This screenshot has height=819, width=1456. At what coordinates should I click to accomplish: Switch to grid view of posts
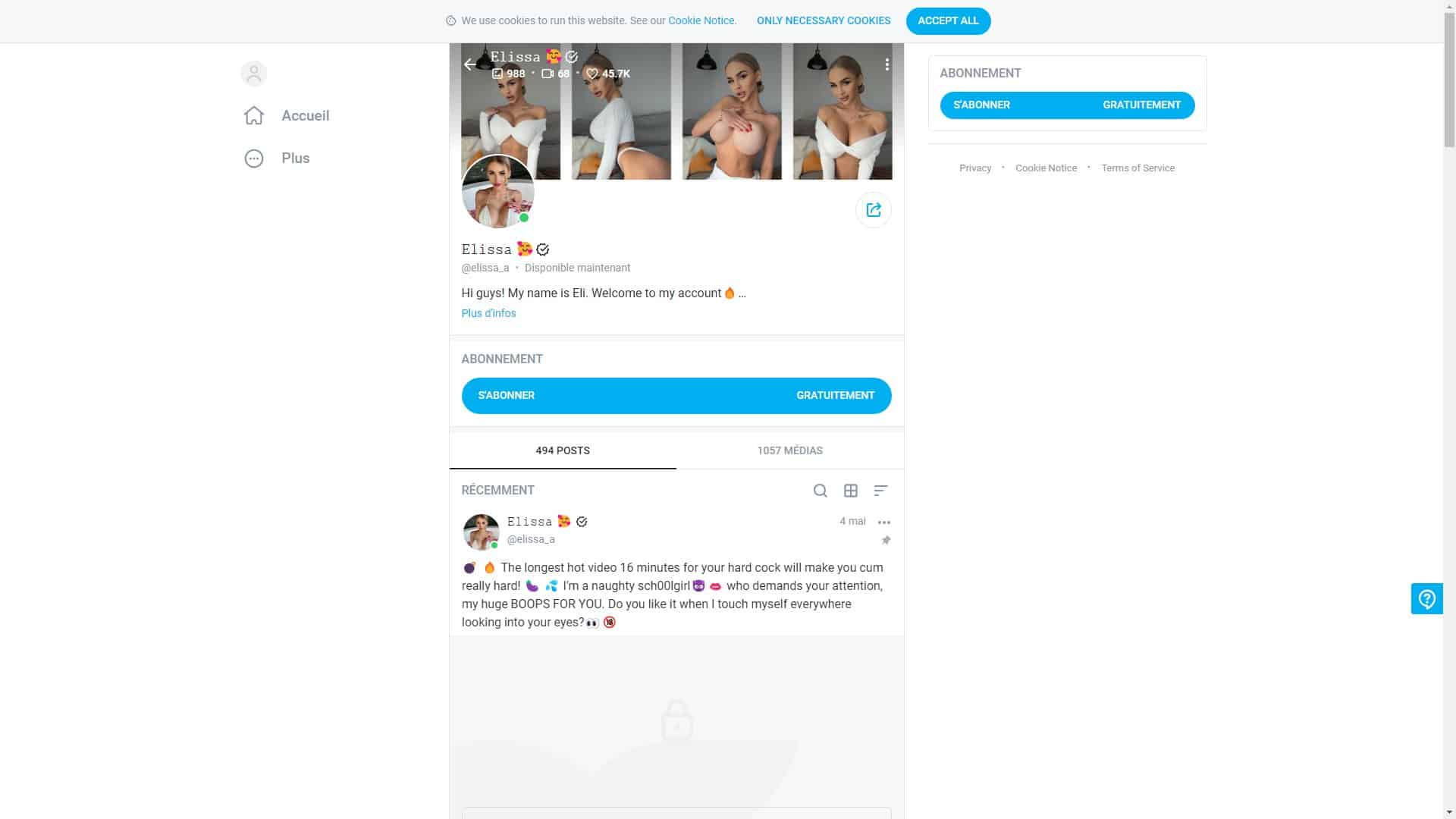tap(851, 491)
